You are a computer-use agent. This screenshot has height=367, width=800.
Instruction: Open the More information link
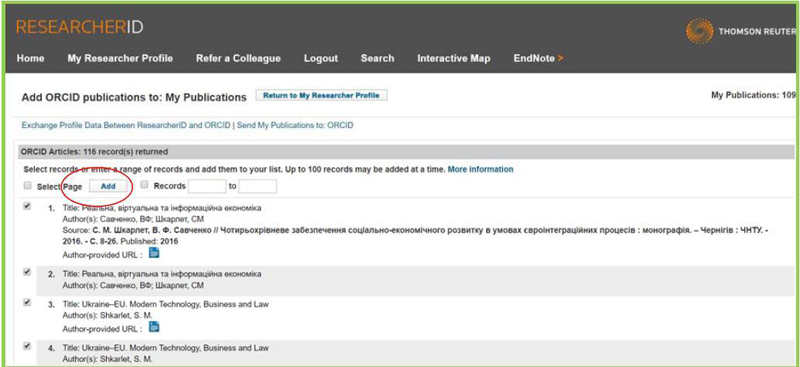click(481, 169)
